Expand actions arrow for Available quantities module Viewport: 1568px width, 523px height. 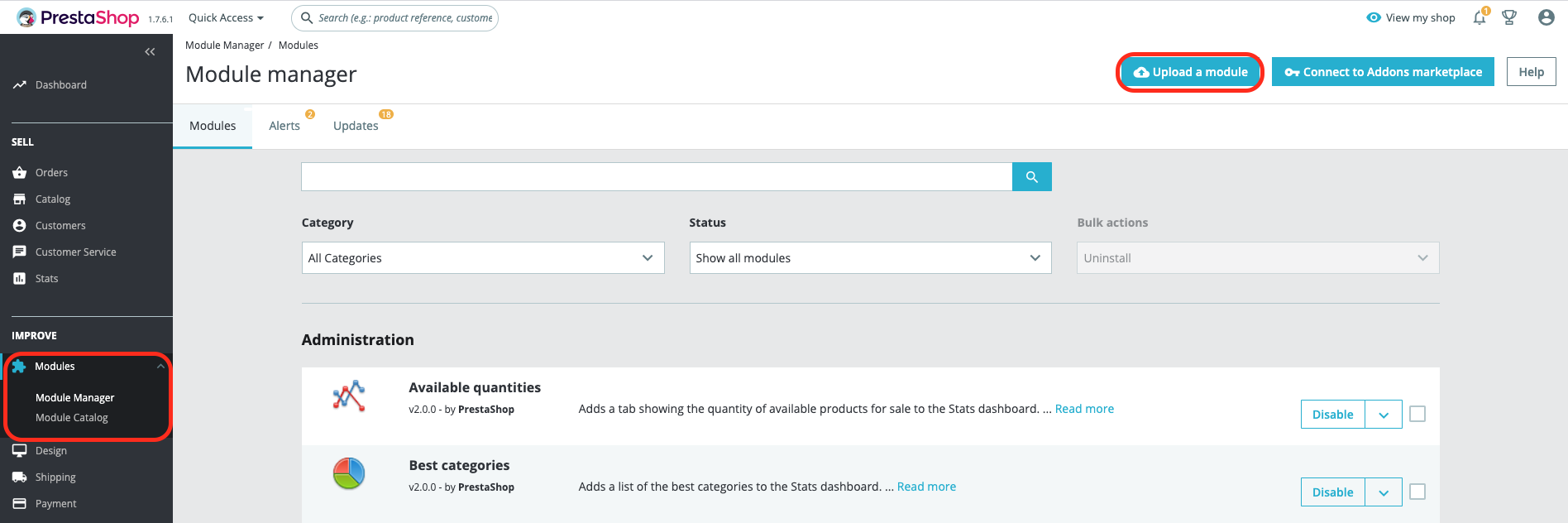[1384, 415]
